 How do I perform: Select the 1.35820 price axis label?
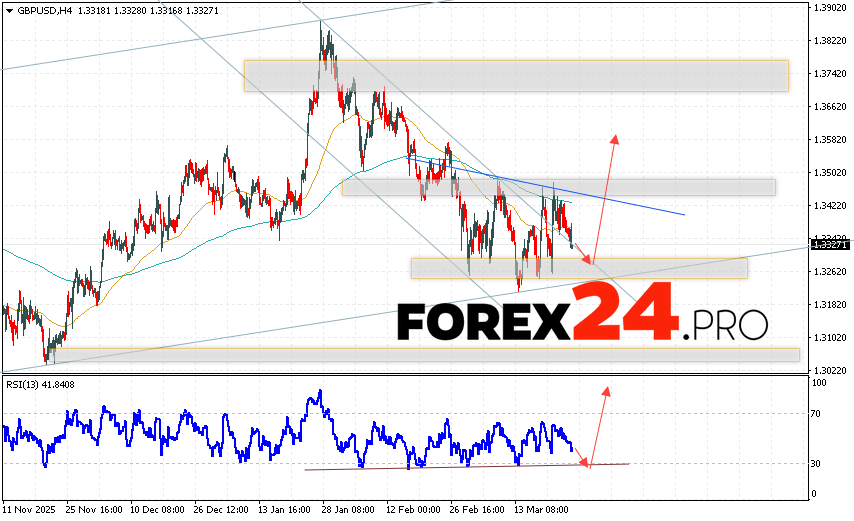tap(830, 140)
